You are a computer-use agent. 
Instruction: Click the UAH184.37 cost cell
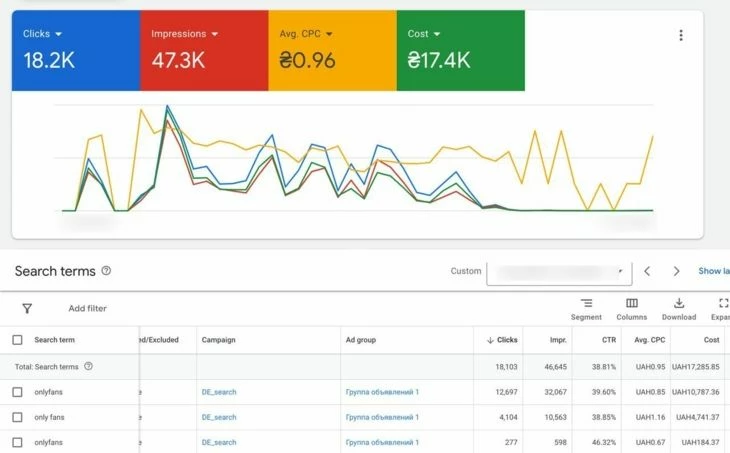click(x=700, y=442)
